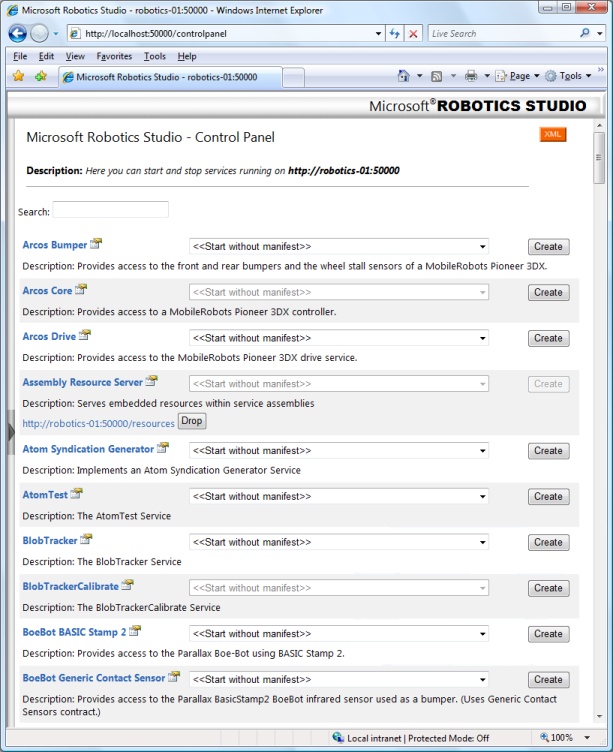Open the Assembly Resource Server properties icon
The image size is (613, 752).
pos(152,381)
